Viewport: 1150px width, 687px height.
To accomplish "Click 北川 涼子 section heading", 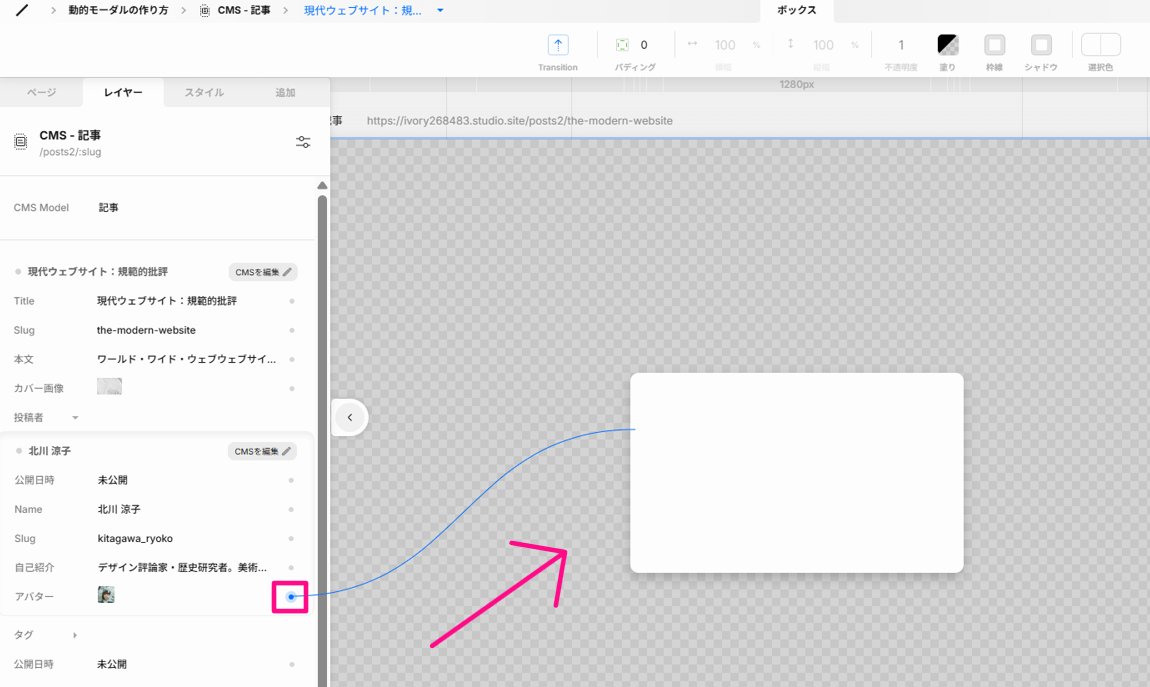I will tap(50, 451).
